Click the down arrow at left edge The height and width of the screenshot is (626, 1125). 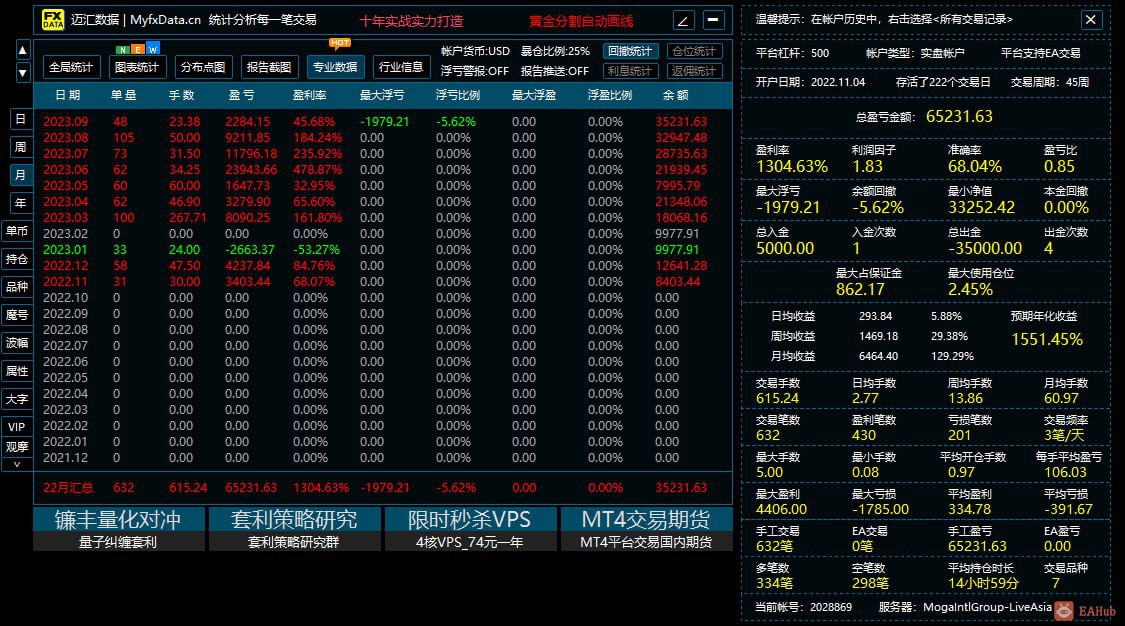tap(22, 72)
